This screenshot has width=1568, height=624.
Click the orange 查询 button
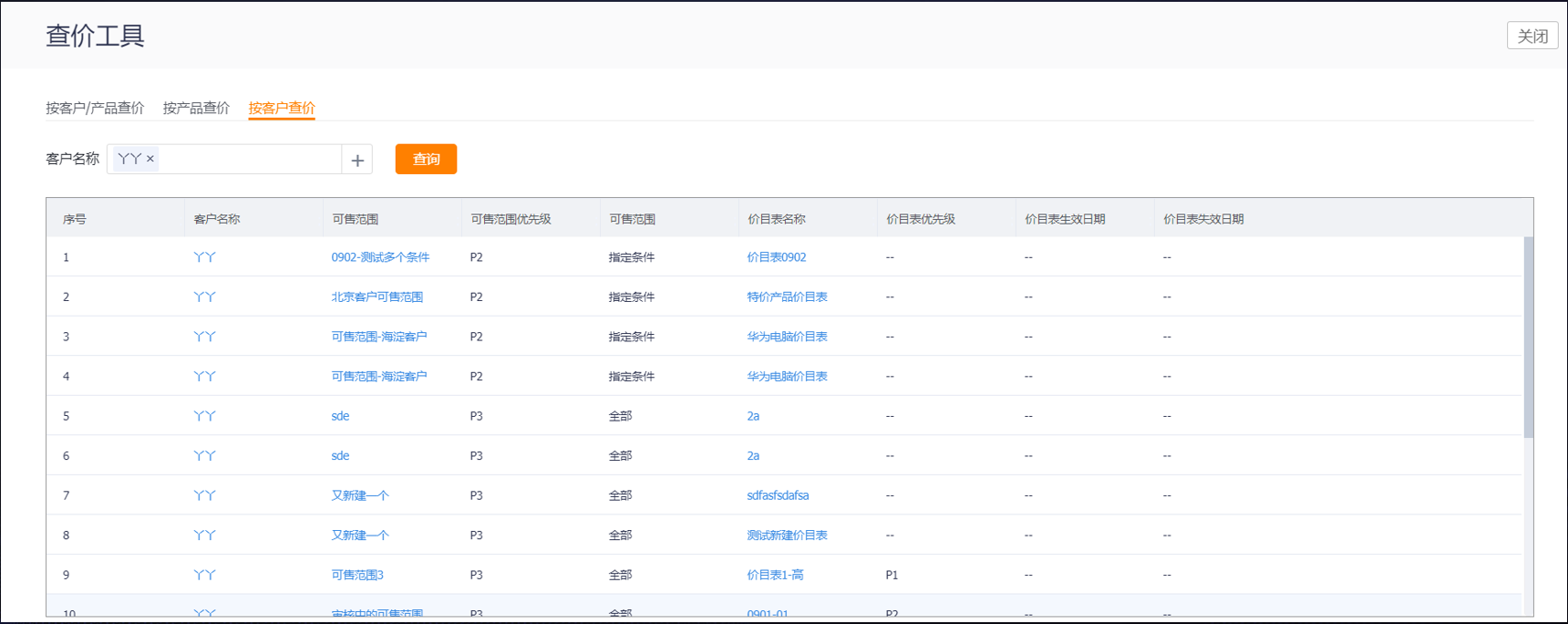(x=426, y=159)
